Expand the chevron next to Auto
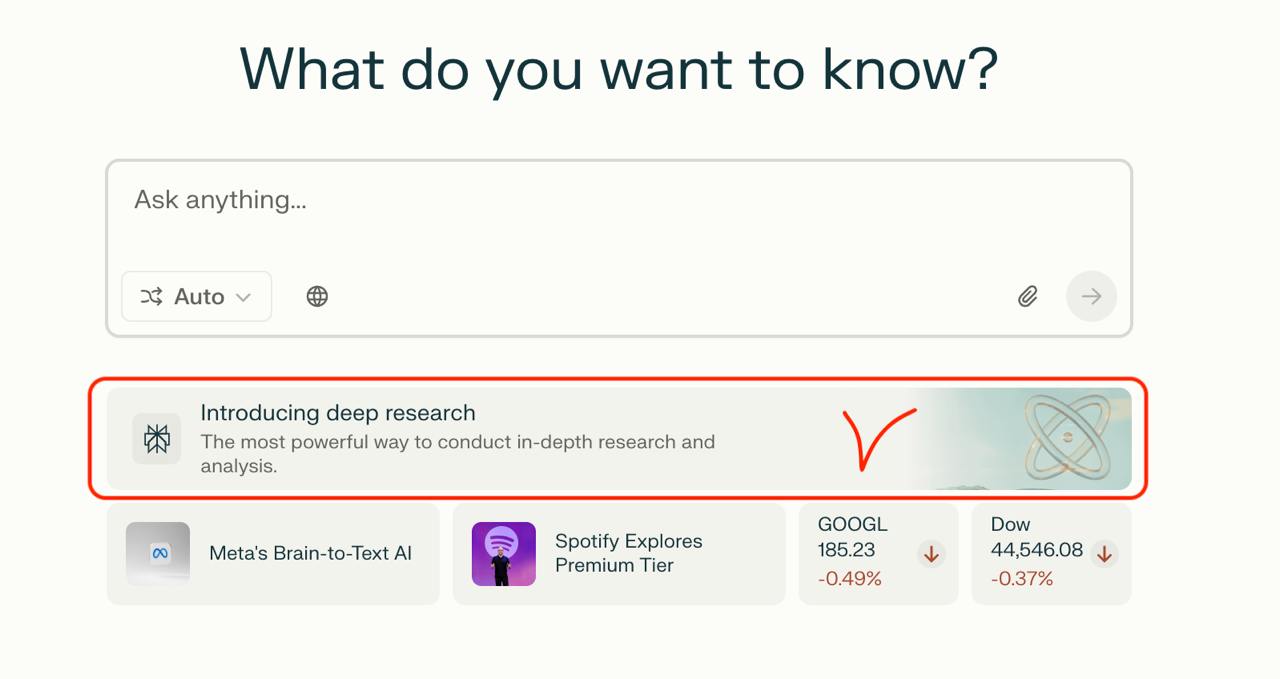 coord(243,296)
